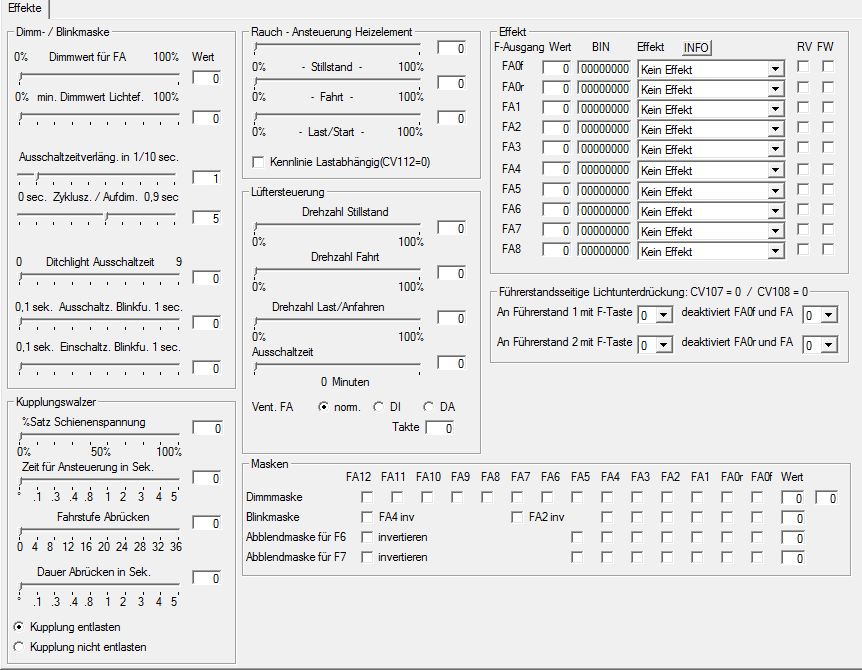This screenshot has width=862, height=670.
Task: Click the Rauch Fahrt slider
Action: [x=337, y=82]
